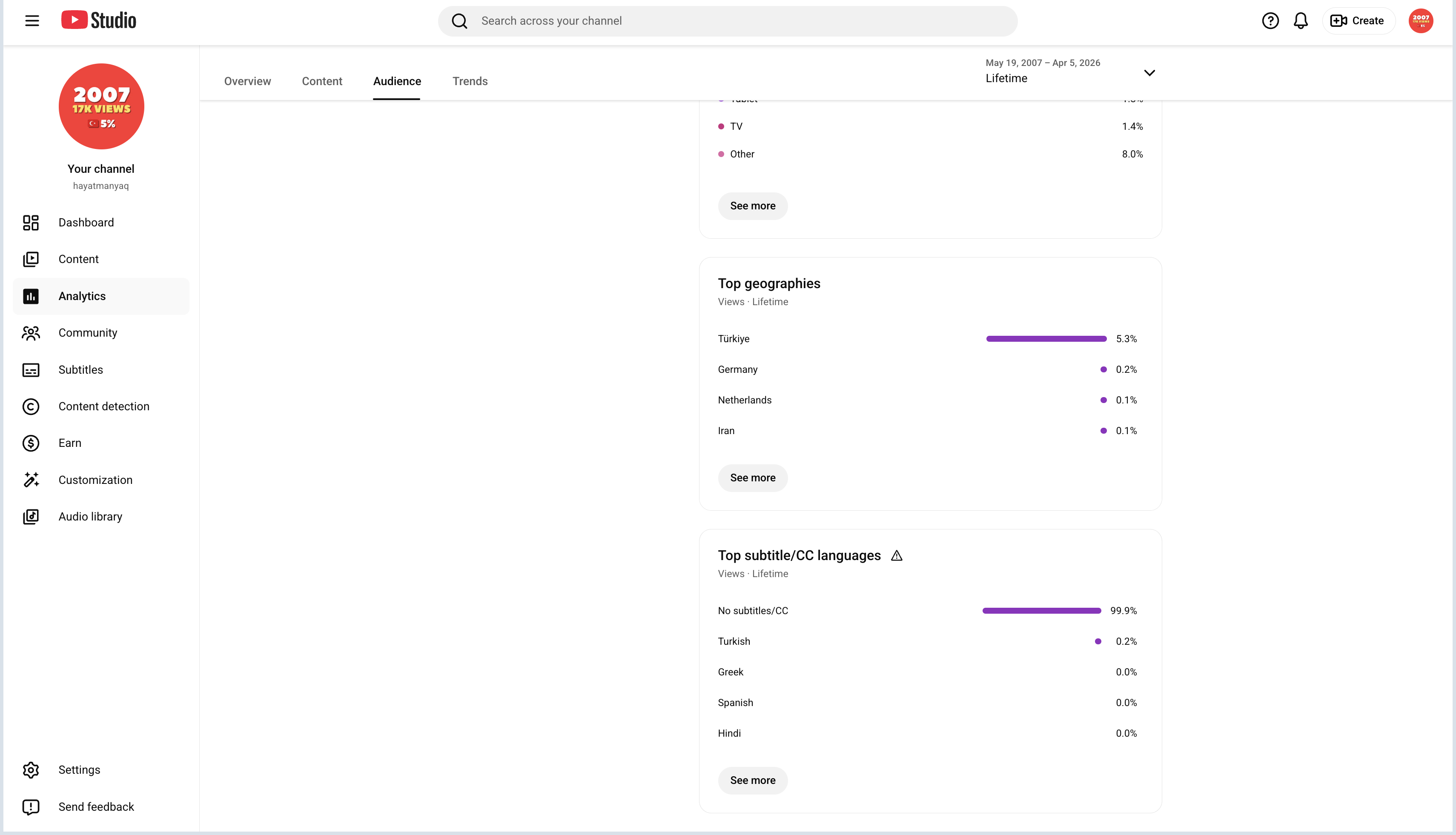The width and height of the screenshot is (1456, 835).
Task: Click the Content detection copyright icon
Action: [31, 406]
